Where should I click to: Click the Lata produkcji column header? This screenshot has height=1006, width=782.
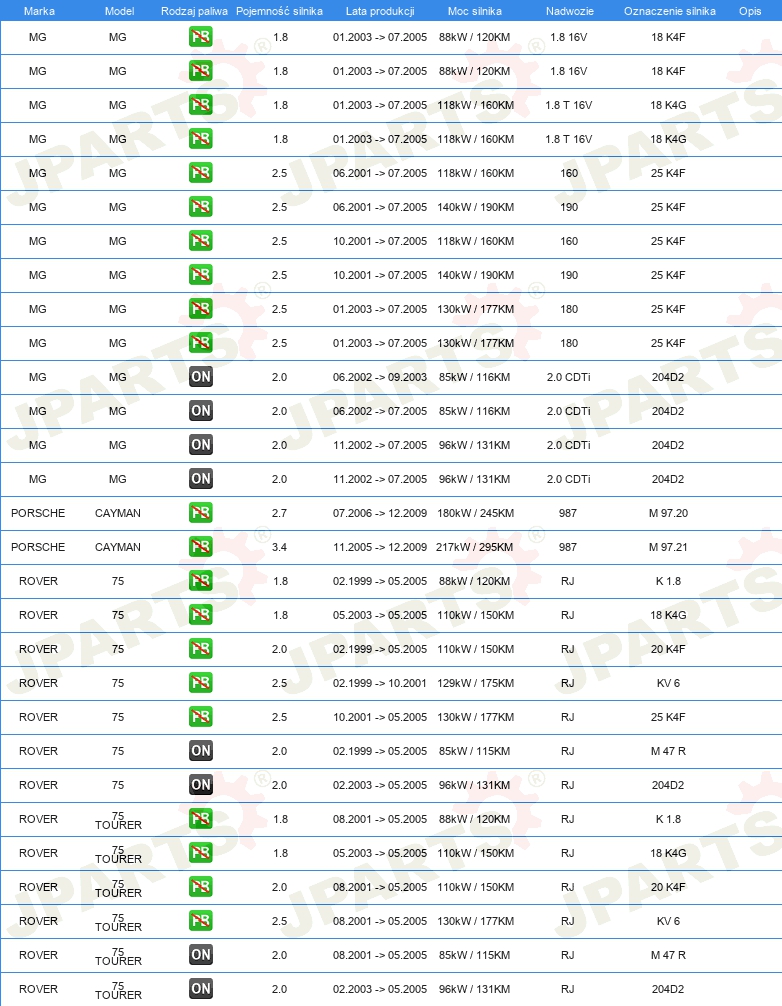point(380,11)
